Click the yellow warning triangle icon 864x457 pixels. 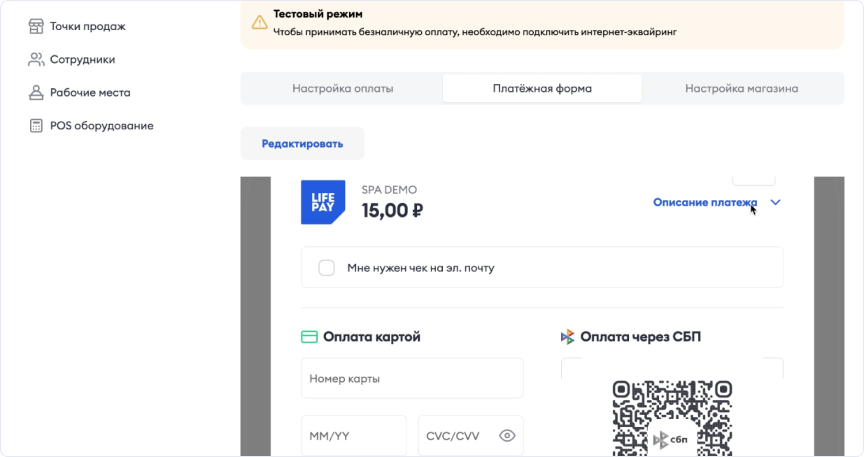point(259,22)
